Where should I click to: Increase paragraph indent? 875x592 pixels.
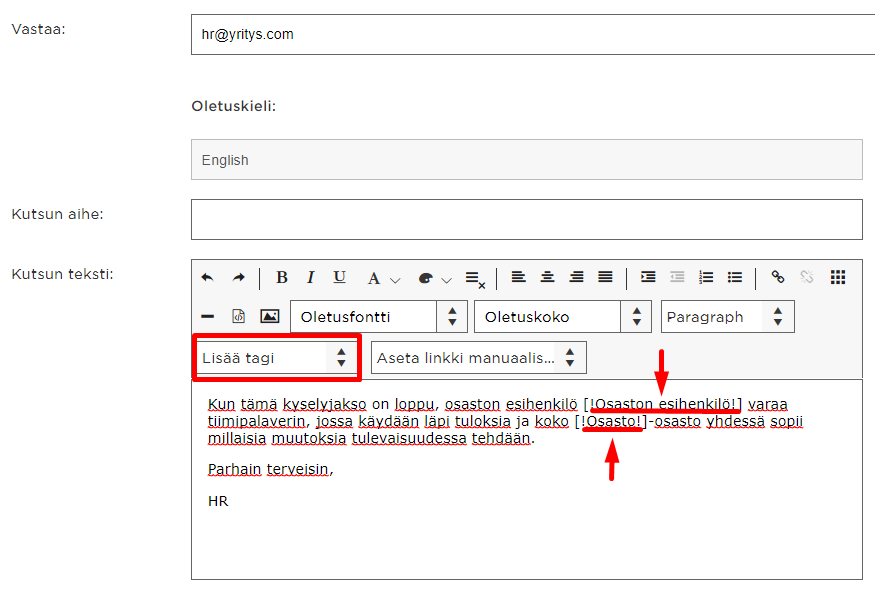(x=648, y=277)
